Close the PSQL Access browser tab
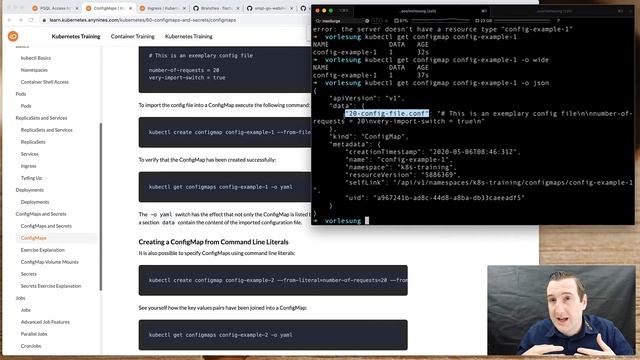 pos(77,8)
